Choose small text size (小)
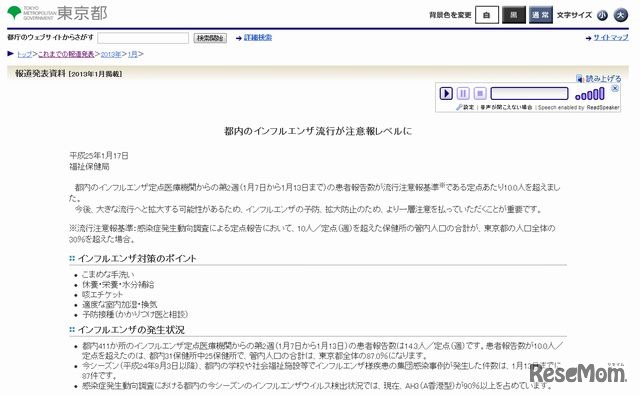The width and height of the screenshot is (640, 396). [x=602, y=16]
